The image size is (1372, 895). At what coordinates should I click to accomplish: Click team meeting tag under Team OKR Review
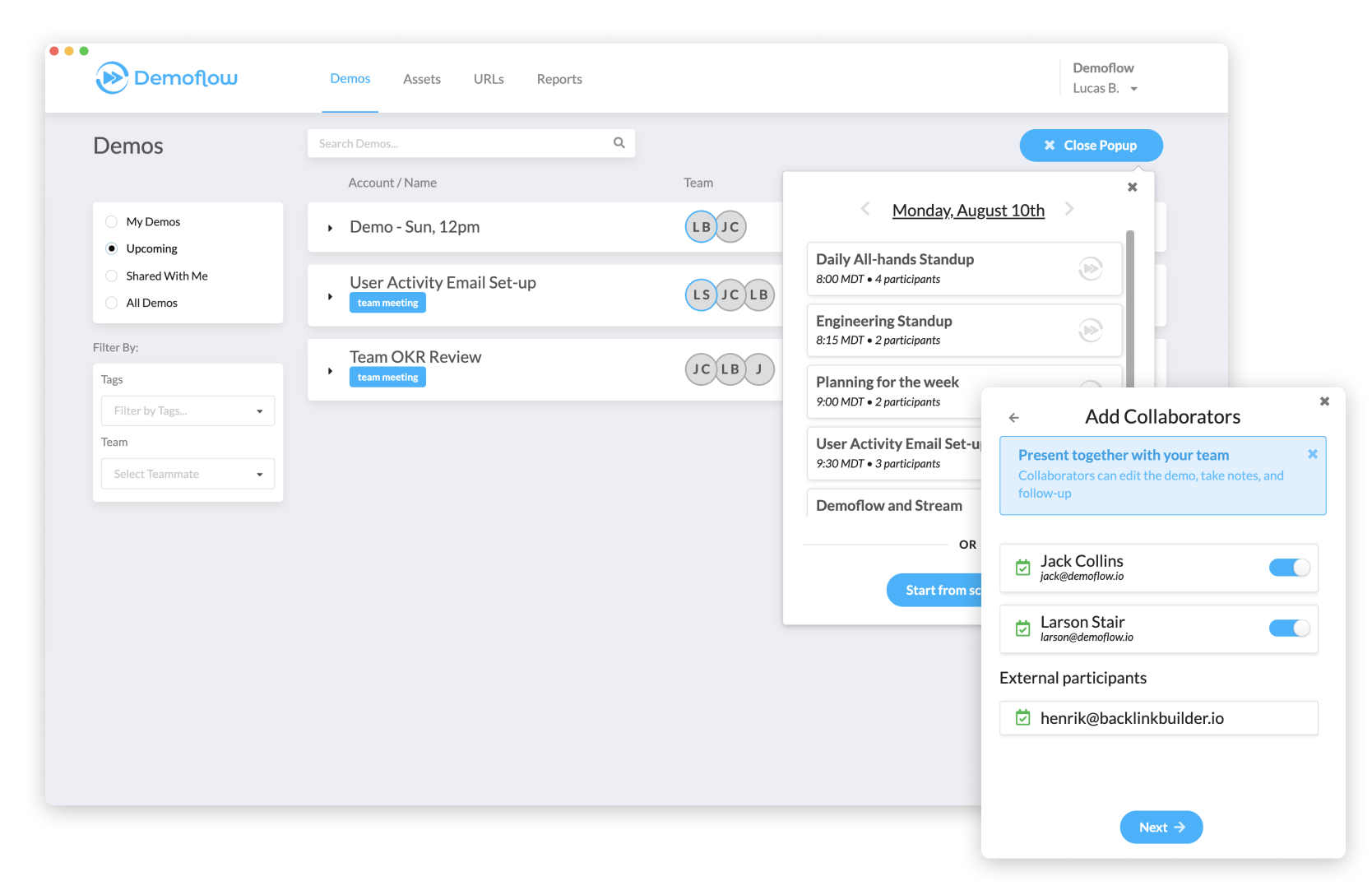pos(387,378)
